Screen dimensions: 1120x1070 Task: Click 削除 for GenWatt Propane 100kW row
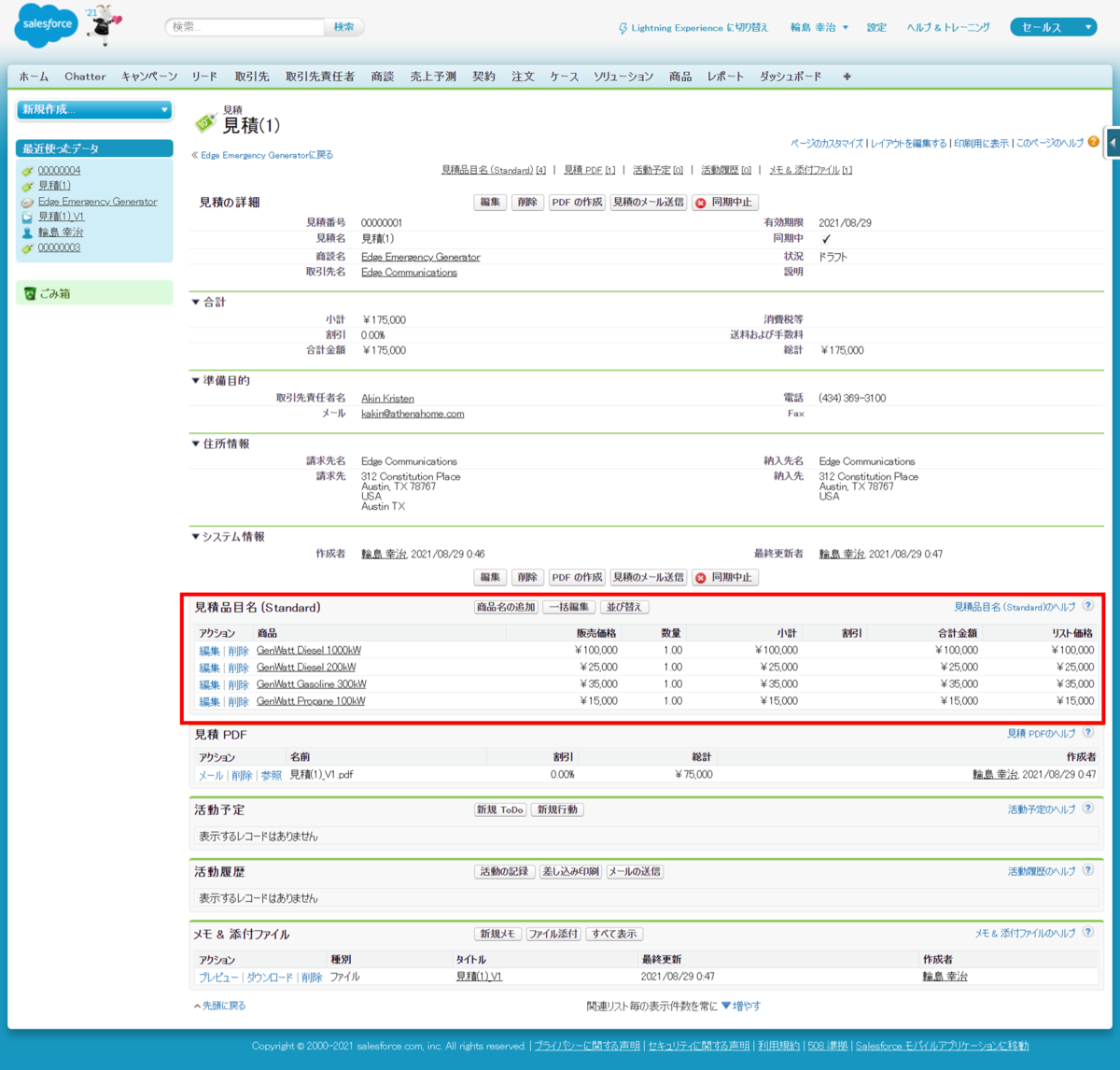[238, 701]
